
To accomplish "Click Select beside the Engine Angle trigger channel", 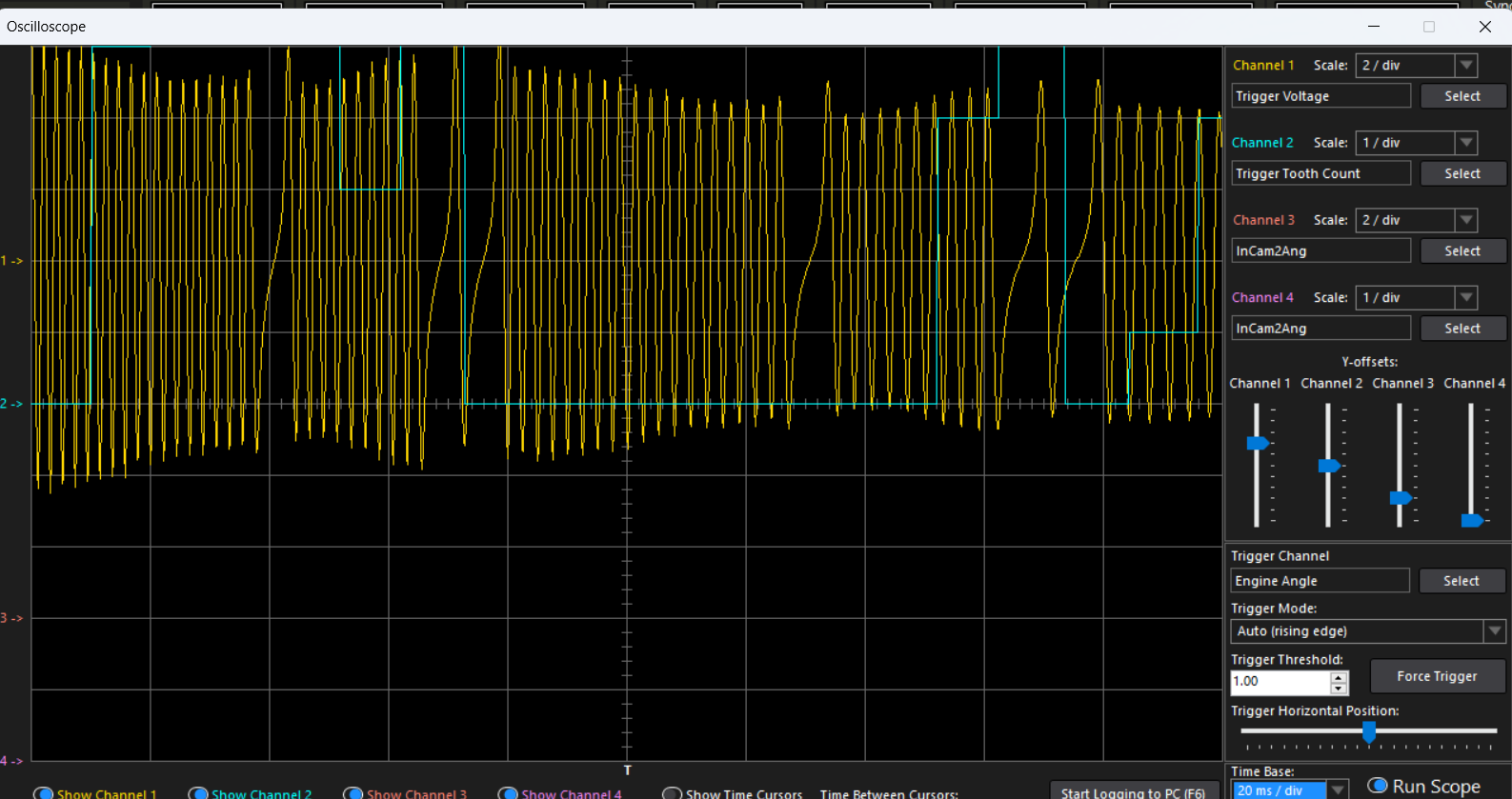I will click(1461, 581).
